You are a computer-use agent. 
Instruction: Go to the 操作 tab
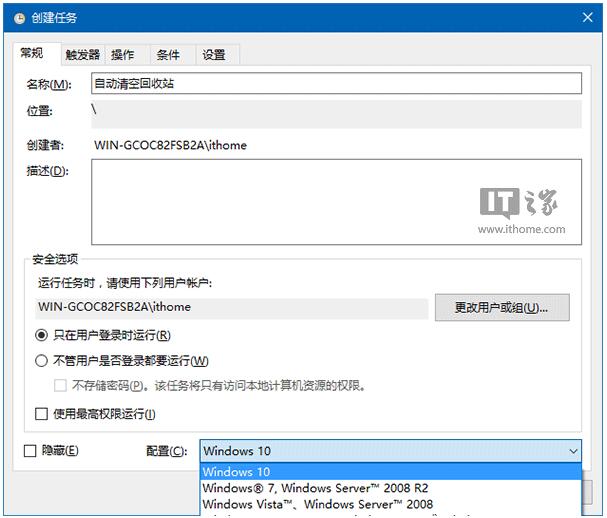pyautogui.click(x=123, y=55)
